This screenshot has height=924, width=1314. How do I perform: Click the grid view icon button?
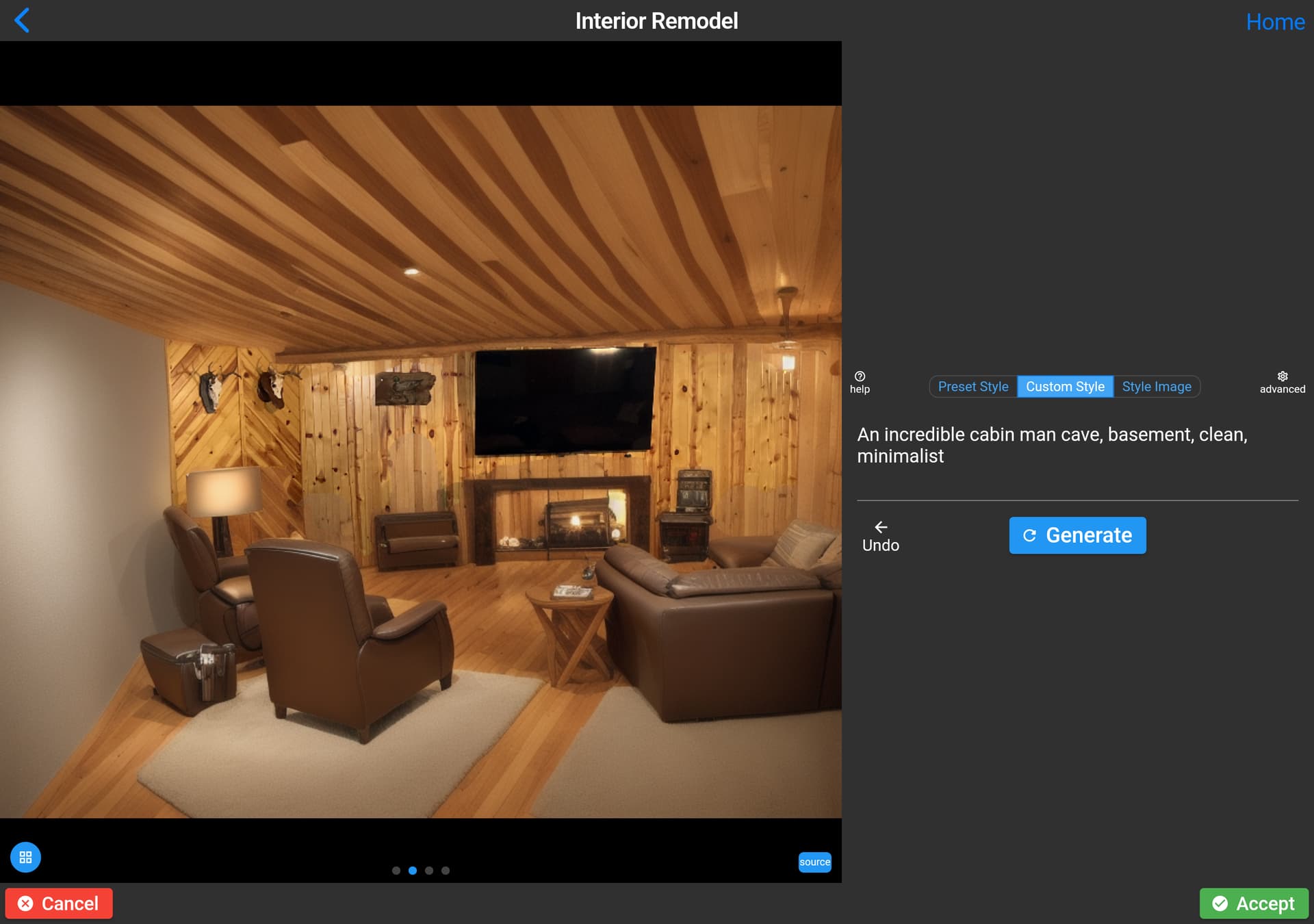pyautogui.click(x=25, y=857)
